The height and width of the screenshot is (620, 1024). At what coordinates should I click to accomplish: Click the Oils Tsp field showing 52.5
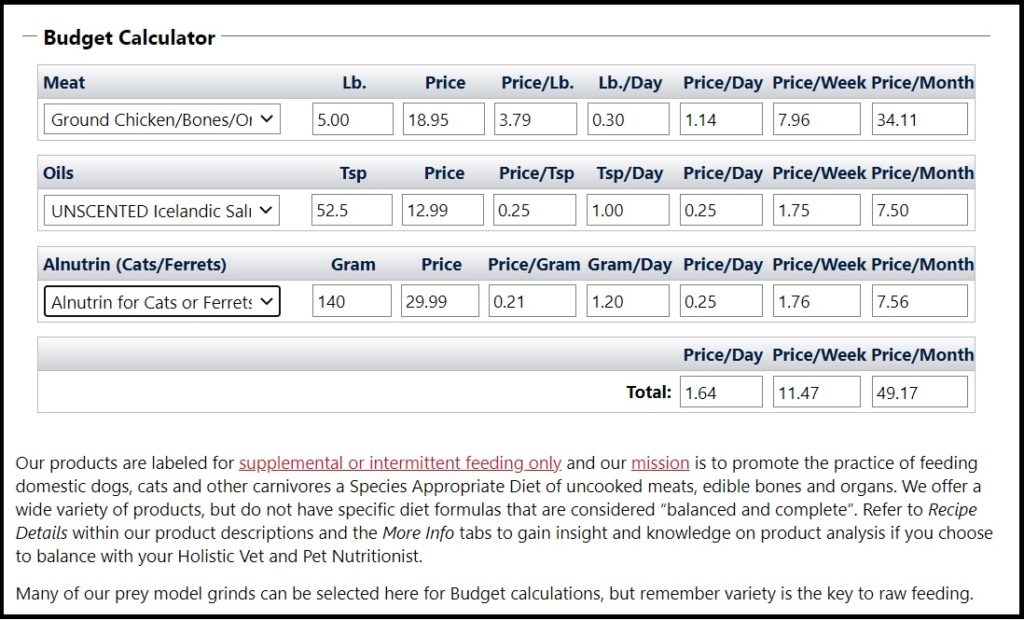352,211
